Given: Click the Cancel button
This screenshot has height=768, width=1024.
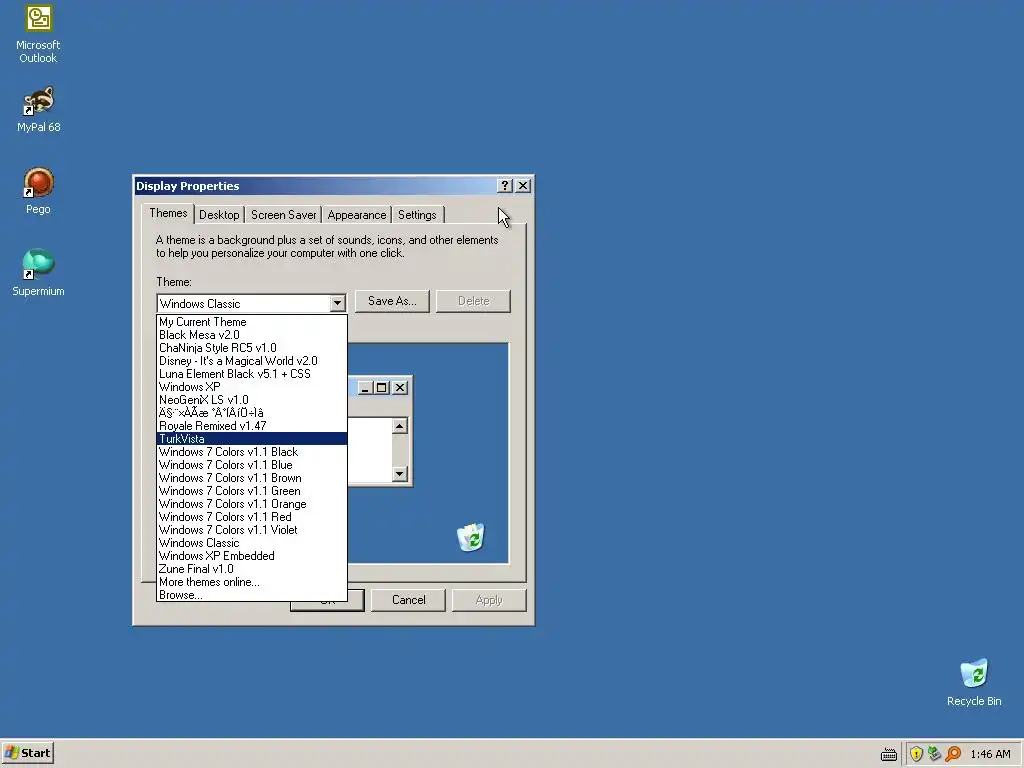Looking at the screenshot, I should pyautogui.click(x=408, y=600).
